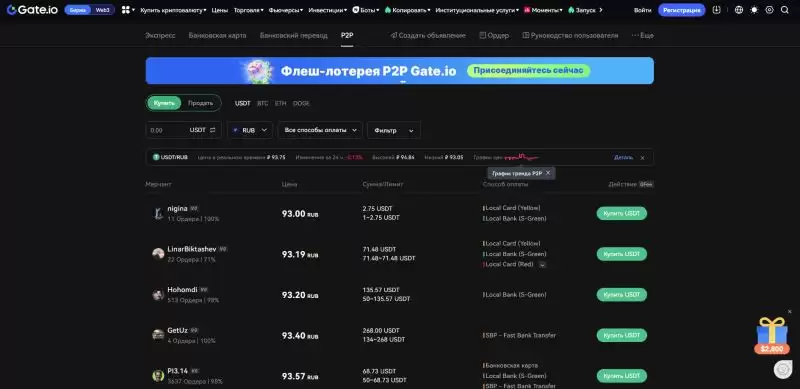Image resolution: width=800 pixels, height=389 pixels.
Task: Switch to Web3 mode
Action: click(x=103, y=10)
